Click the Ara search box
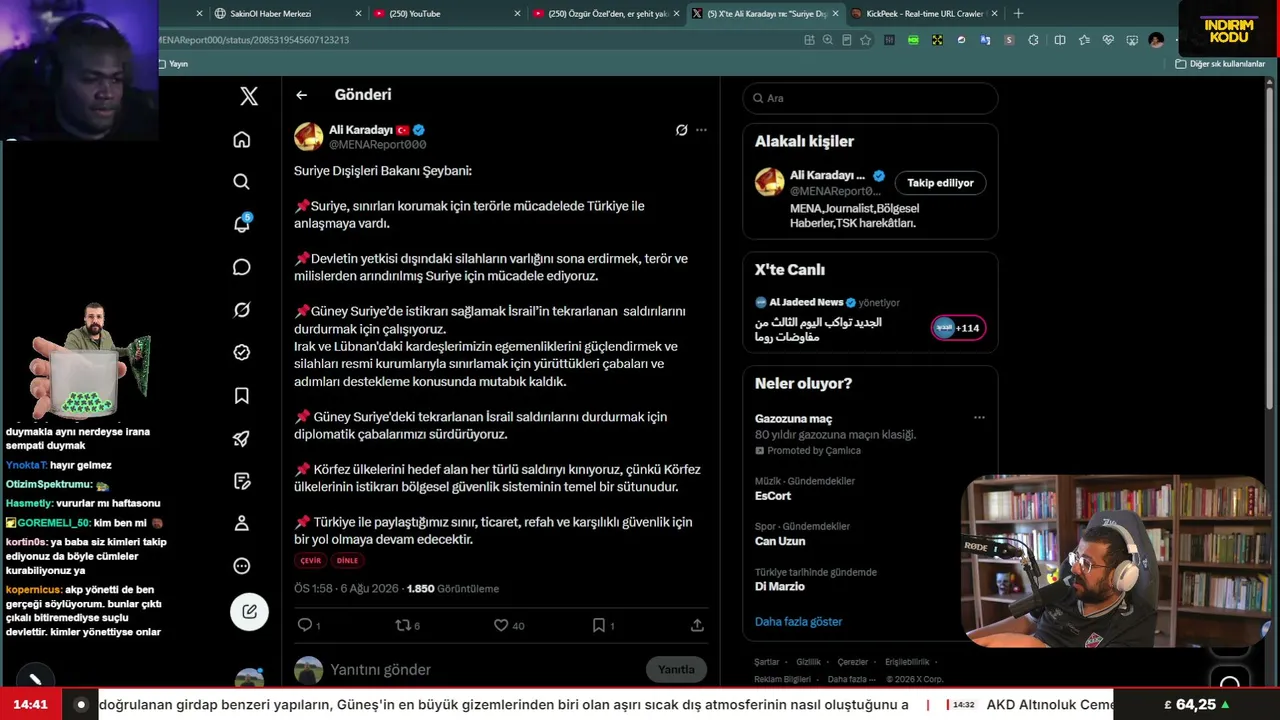The height and width of the screenshot is (720, 1280). 870,98
